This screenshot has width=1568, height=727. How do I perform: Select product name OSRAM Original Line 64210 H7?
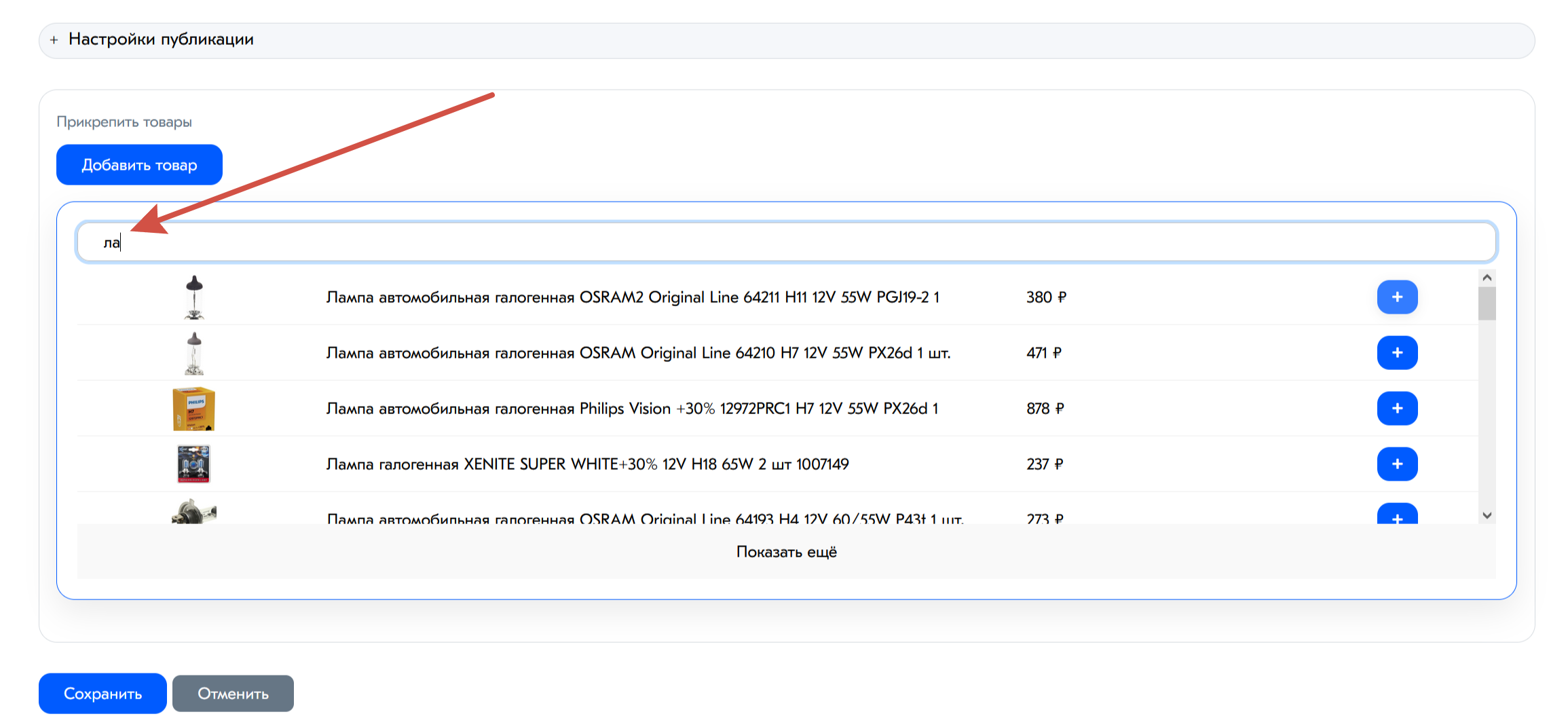click(638, 353)
